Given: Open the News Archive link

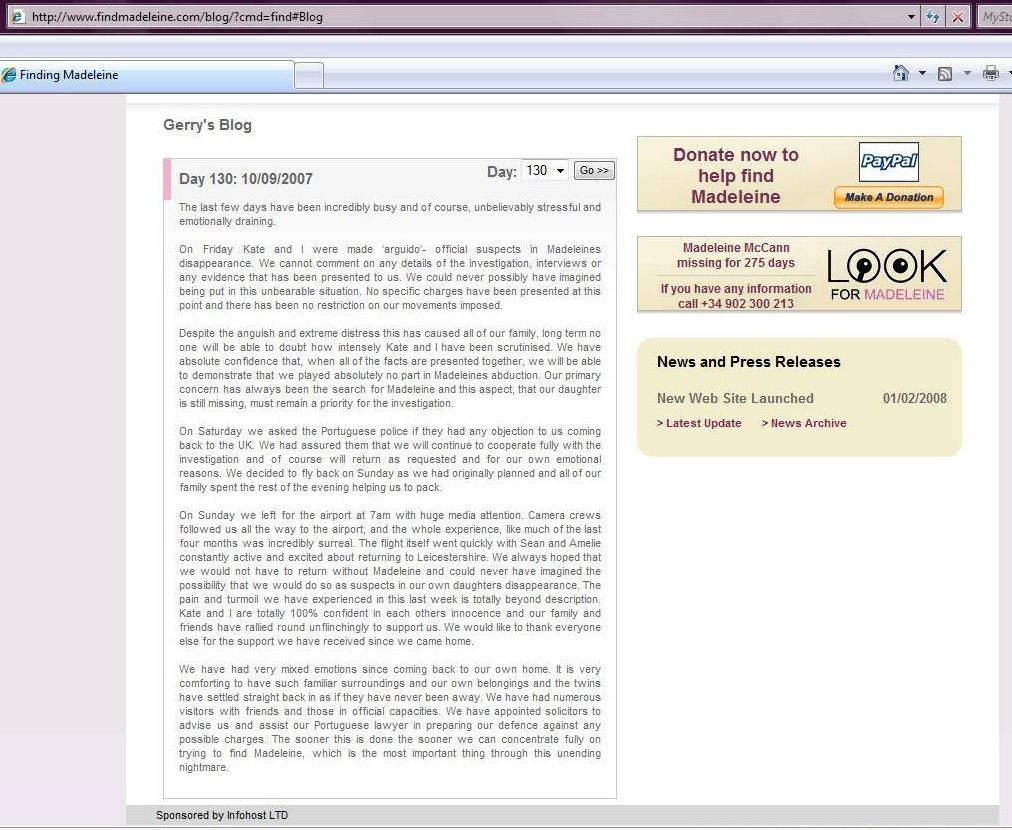Looking at the screenshot, I should coord(804,423).
